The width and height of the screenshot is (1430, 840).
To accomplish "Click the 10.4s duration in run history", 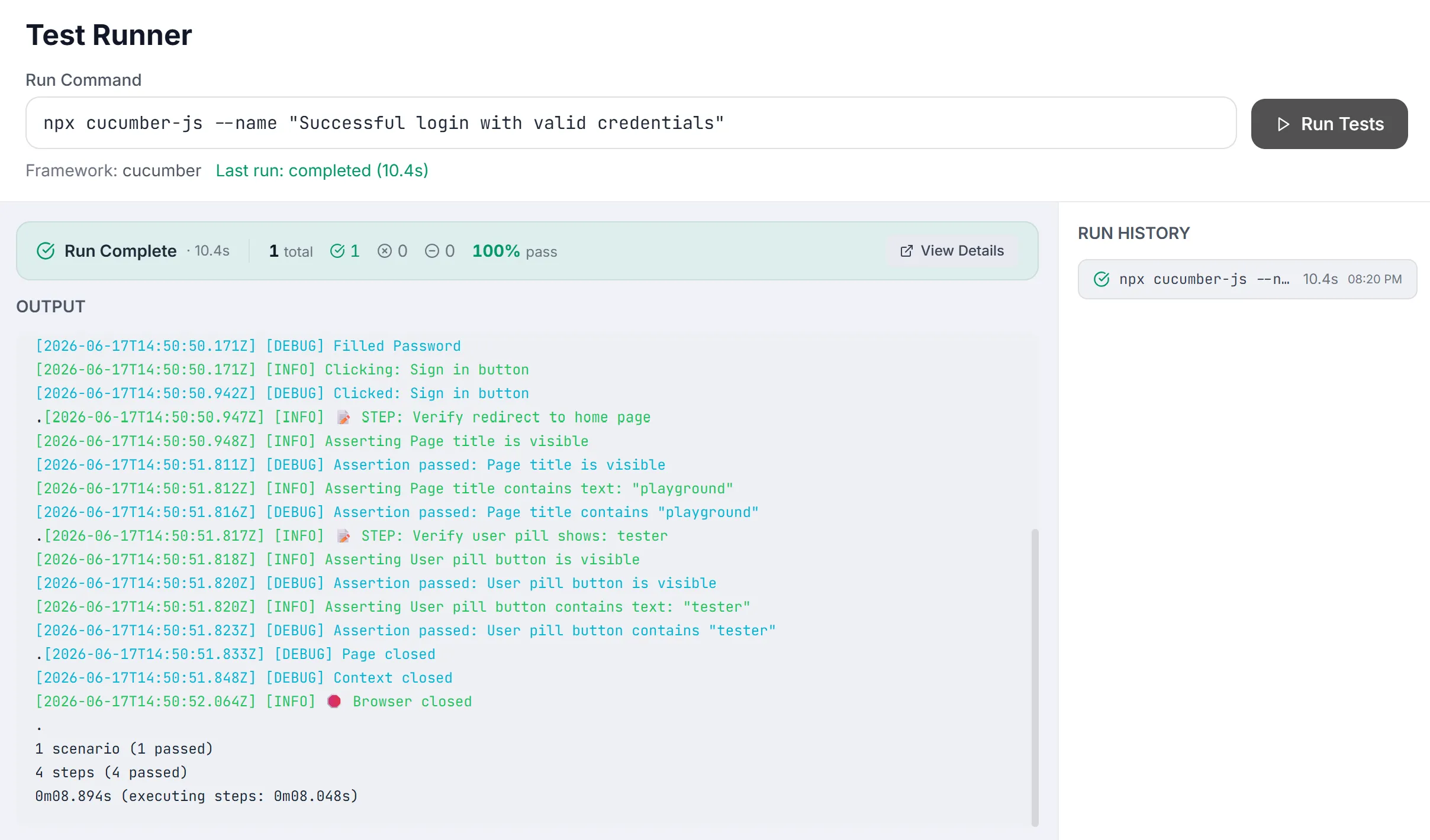I will [x=1321, y=279].
